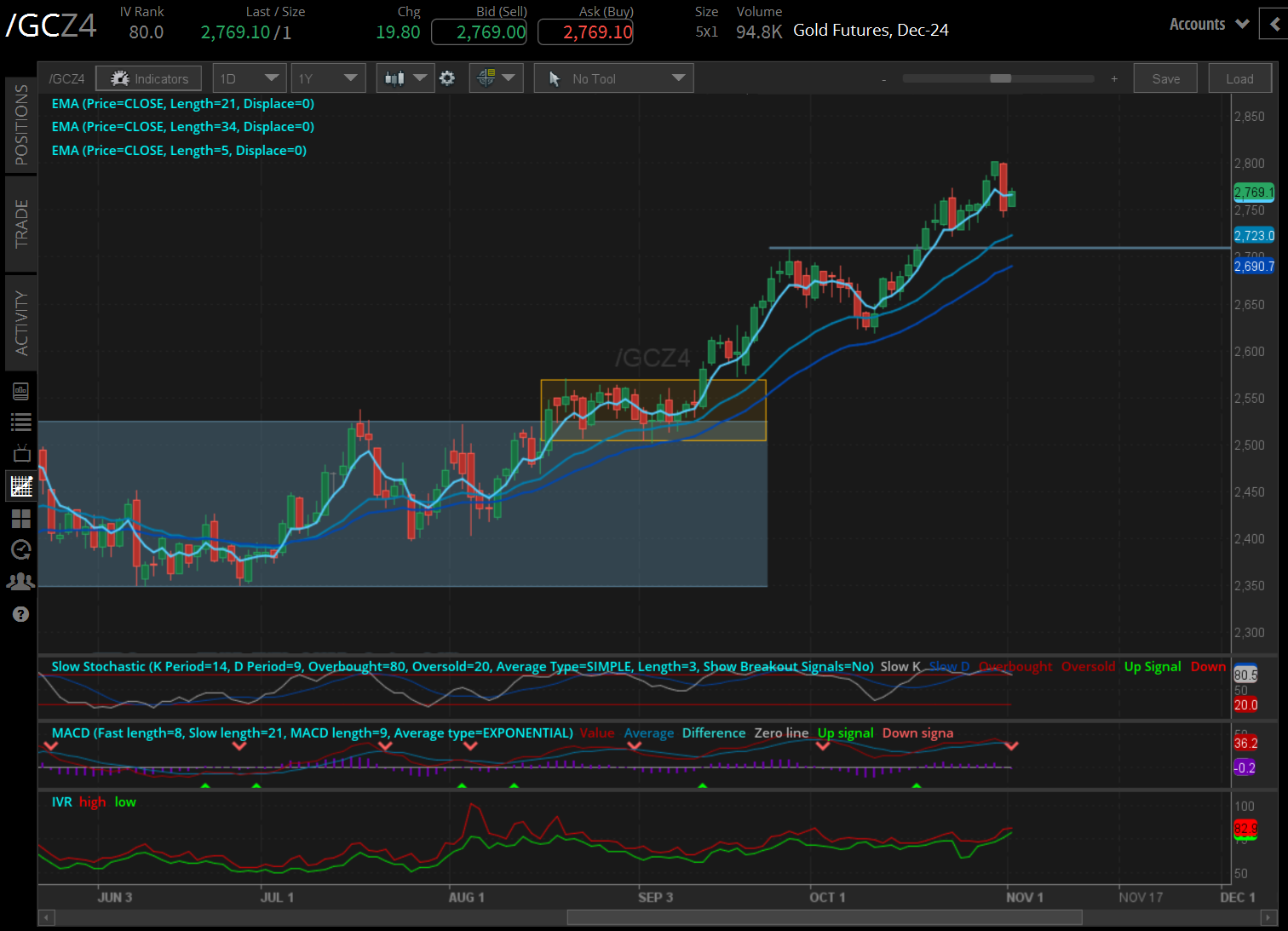Switch to the Positions tab
1288x931 pixels.
(21, 124)
